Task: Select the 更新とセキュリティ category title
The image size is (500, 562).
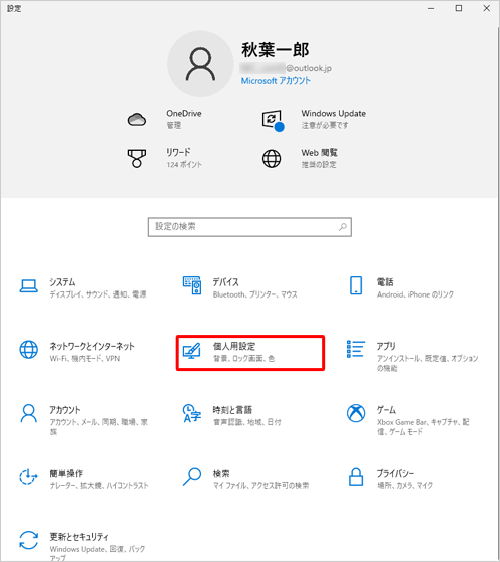Action: tap(79, 537)
